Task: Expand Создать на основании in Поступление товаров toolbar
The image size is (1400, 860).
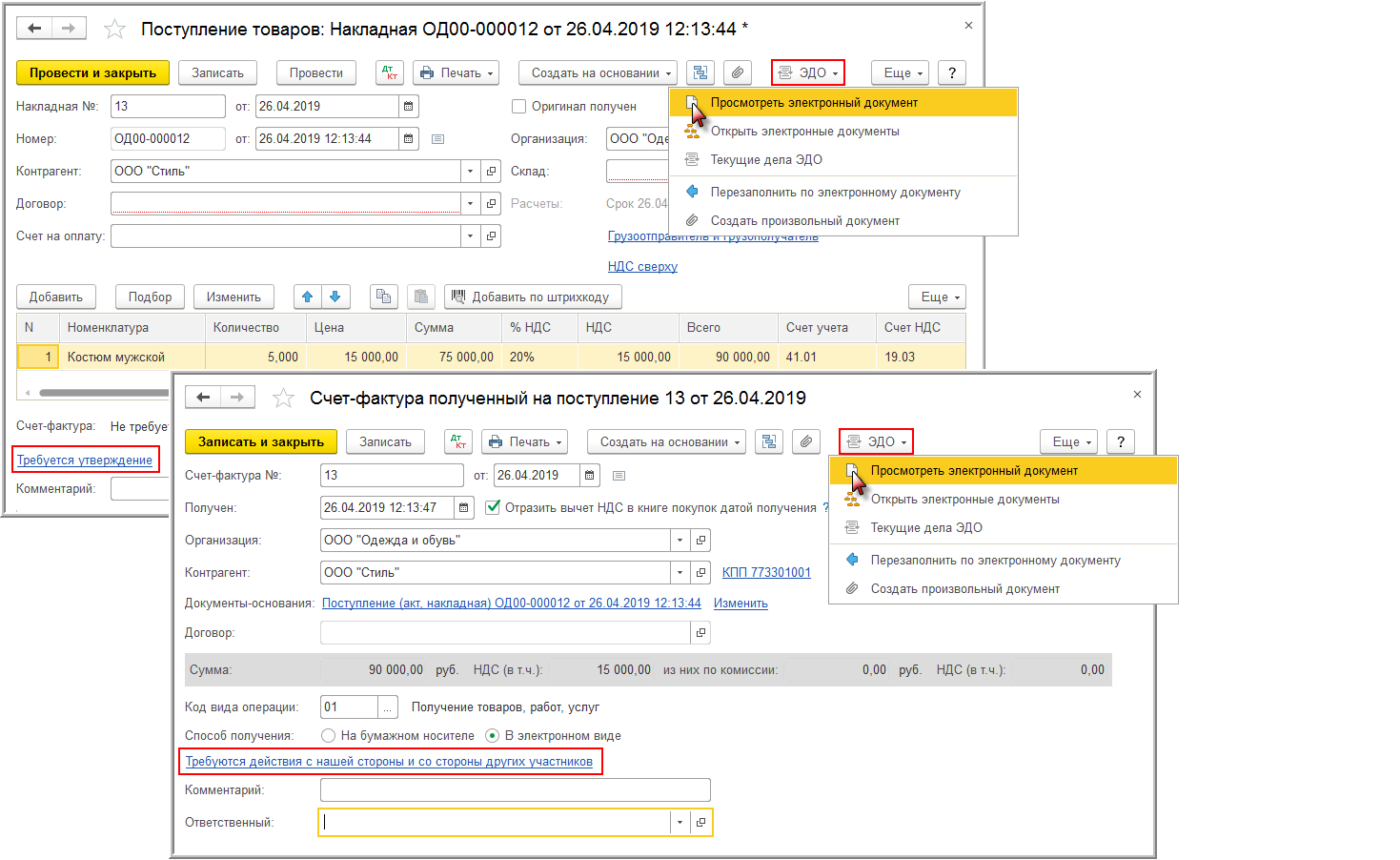Action: pos(599,72)
